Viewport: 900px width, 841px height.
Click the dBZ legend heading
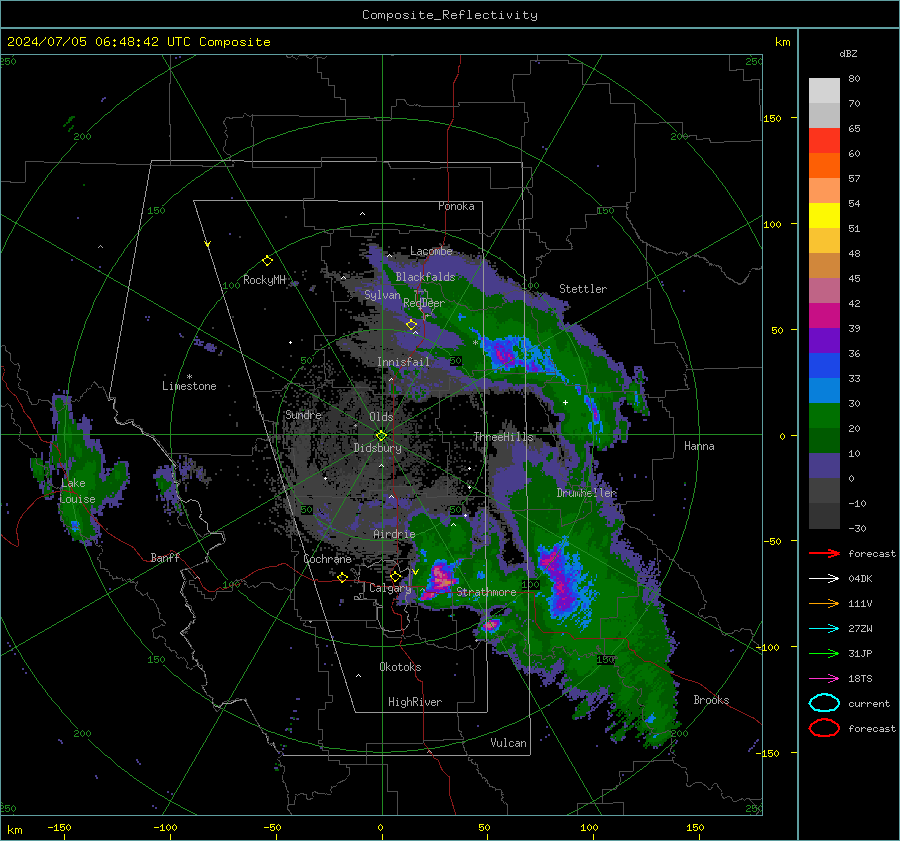(x=848, y=53)
